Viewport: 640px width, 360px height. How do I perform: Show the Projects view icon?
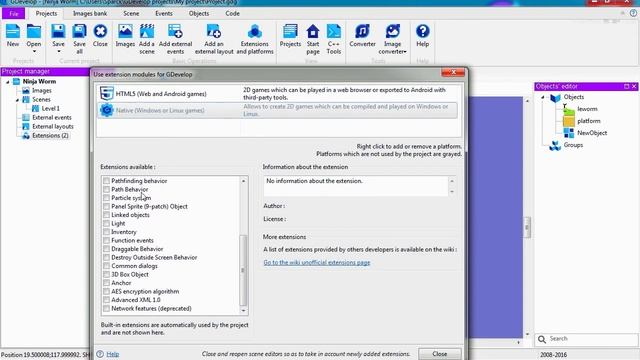click(290, 32)
